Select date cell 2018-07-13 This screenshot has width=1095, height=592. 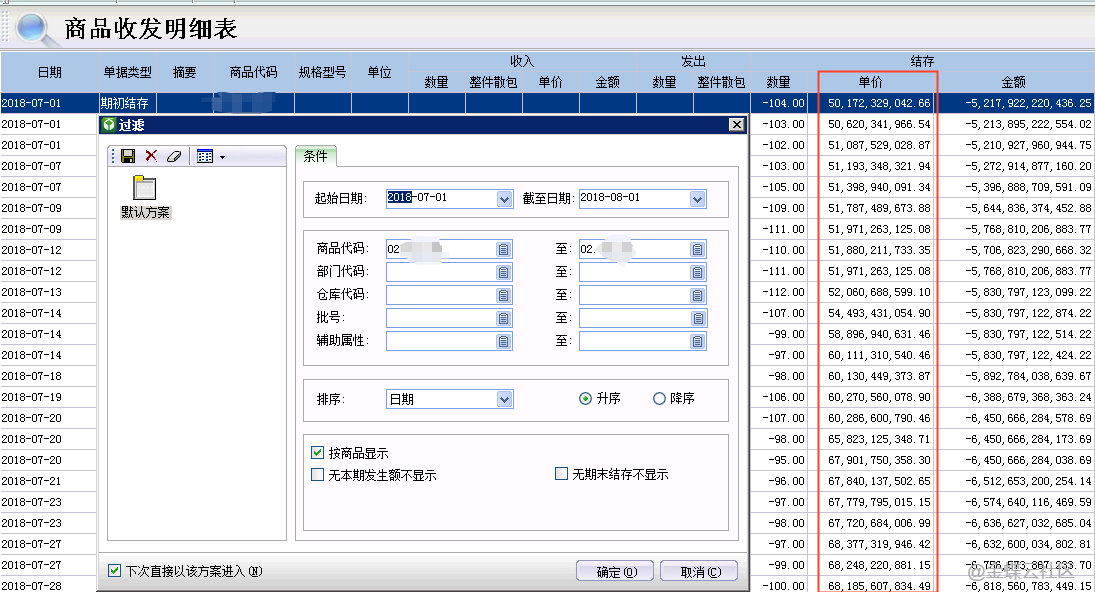coord(48,292)
